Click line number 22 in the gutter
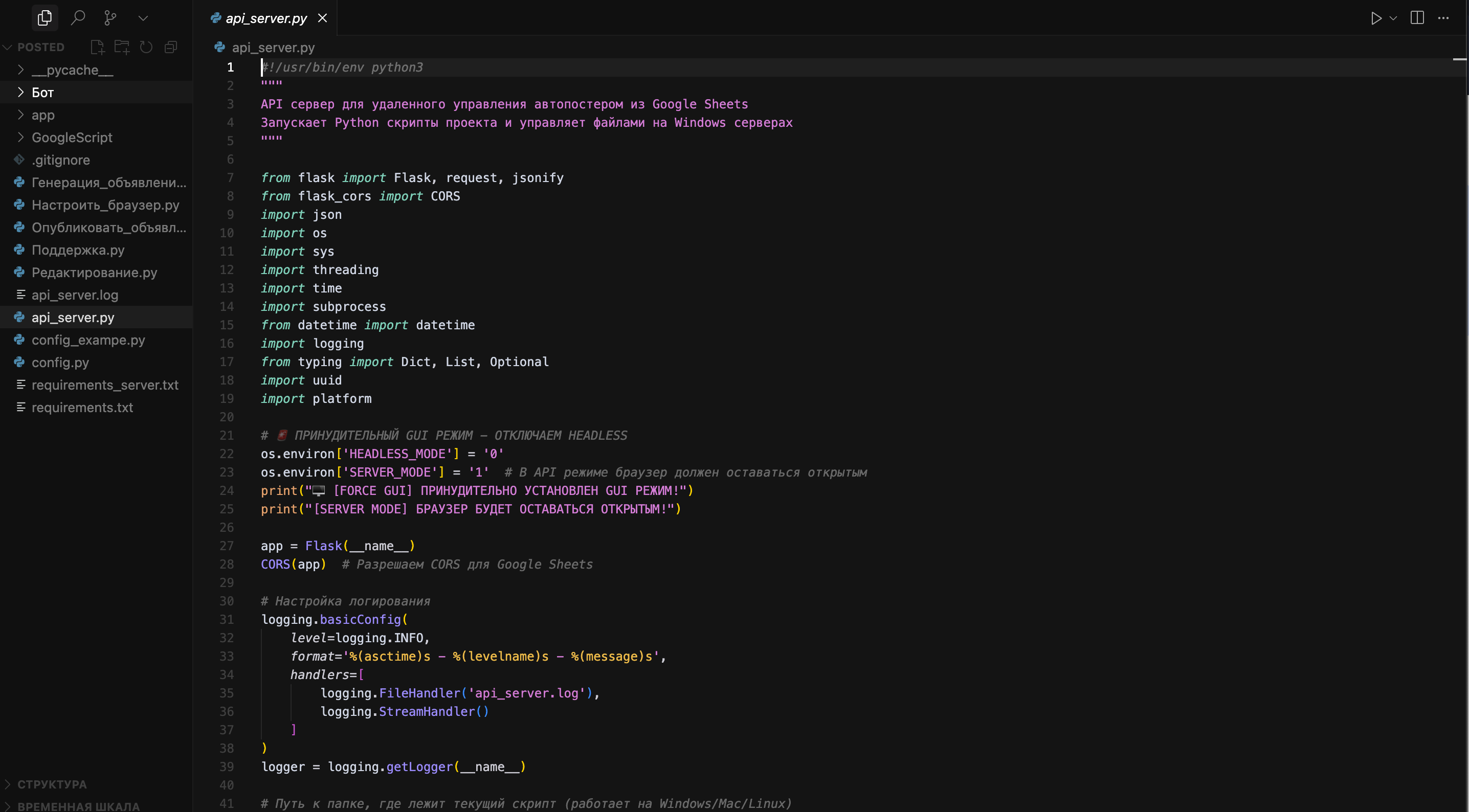 tap(227, 454)
